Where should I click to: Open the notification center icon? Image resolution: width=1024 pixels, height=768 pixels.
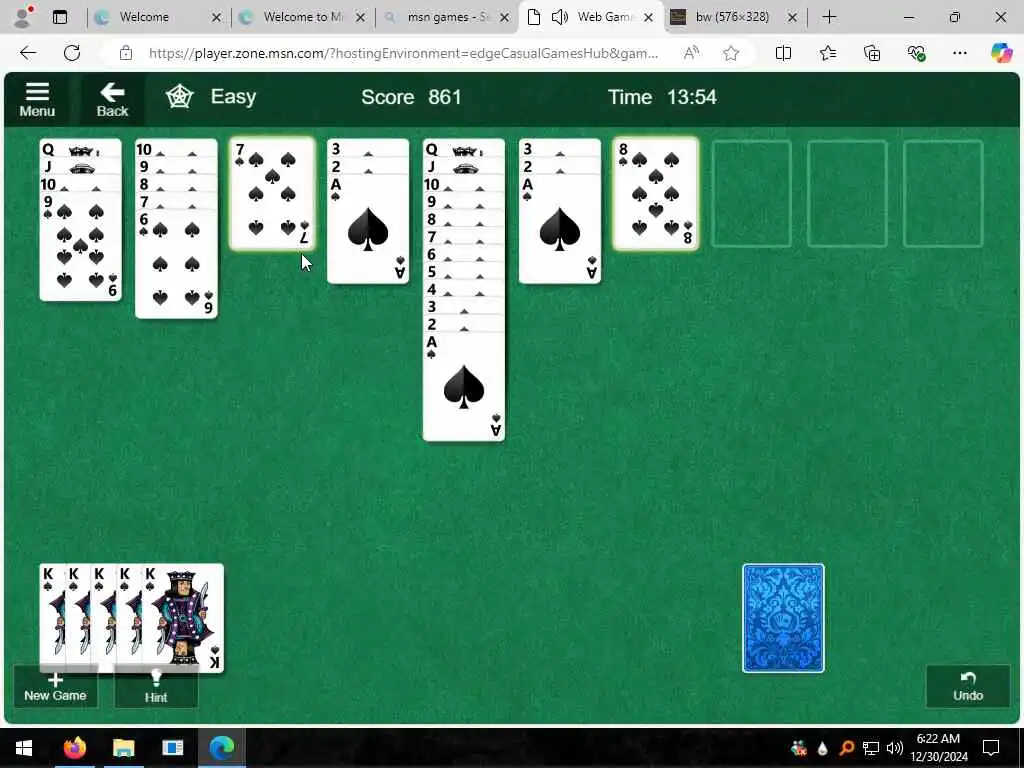(991, 748)
